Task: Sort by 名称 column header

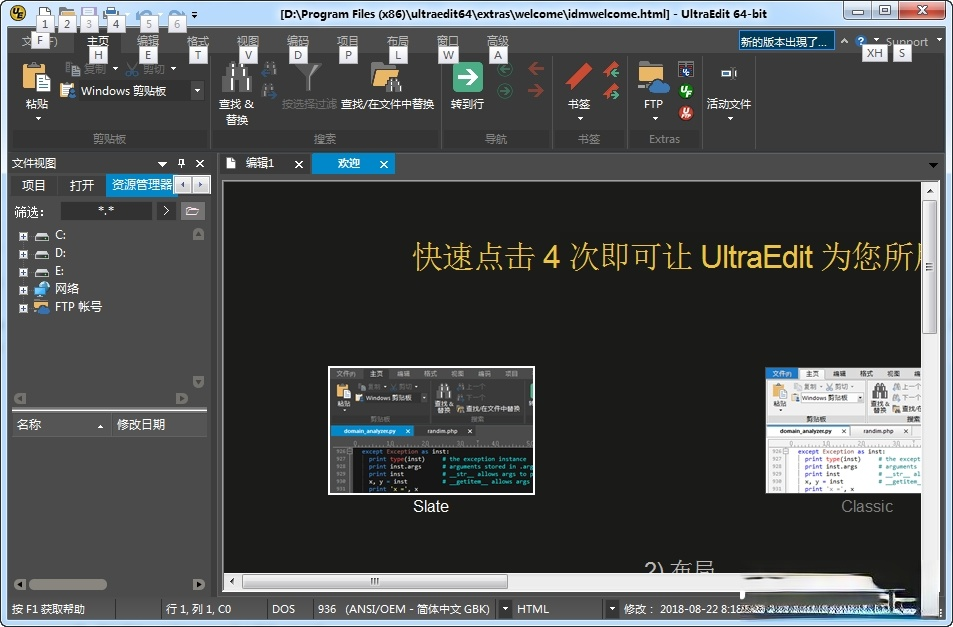Action: click(61, 425)
